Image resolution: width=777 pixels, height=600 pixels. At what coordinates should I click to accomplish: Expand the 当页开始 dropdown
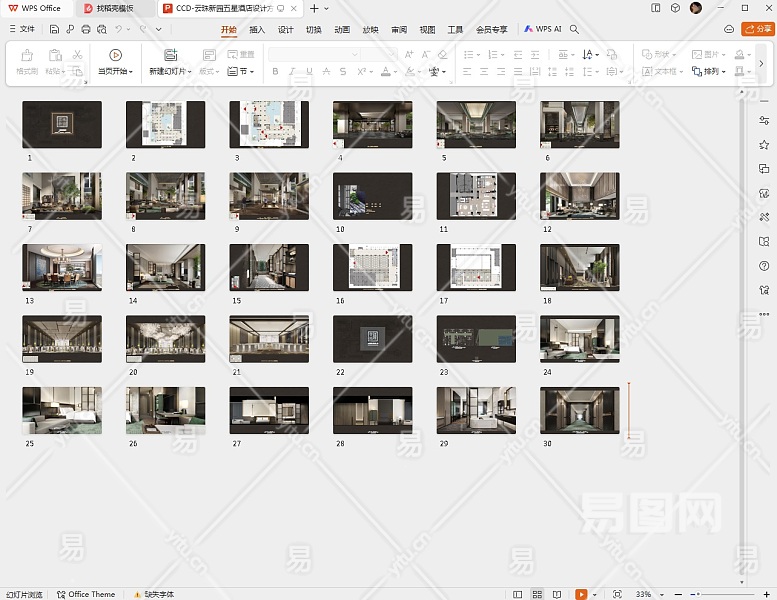pyautogui.click(x=131, y=72)
